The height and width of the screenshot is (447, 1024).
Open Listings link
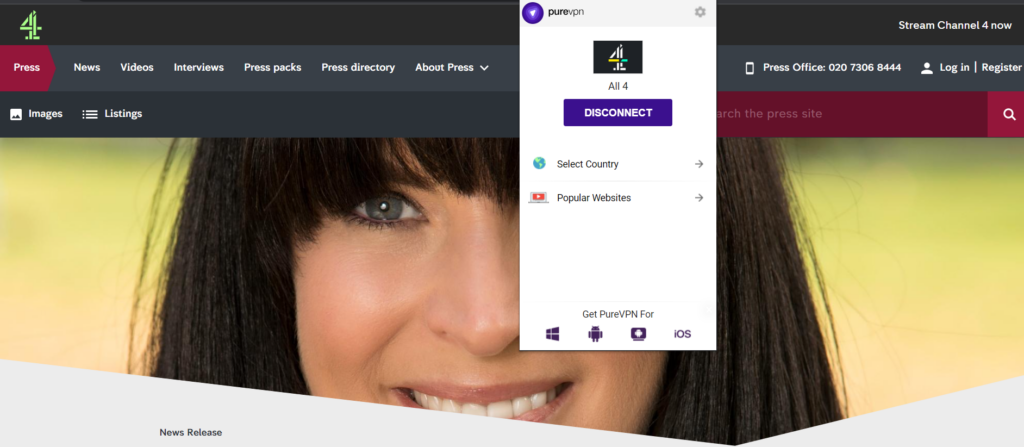(123, 114)
